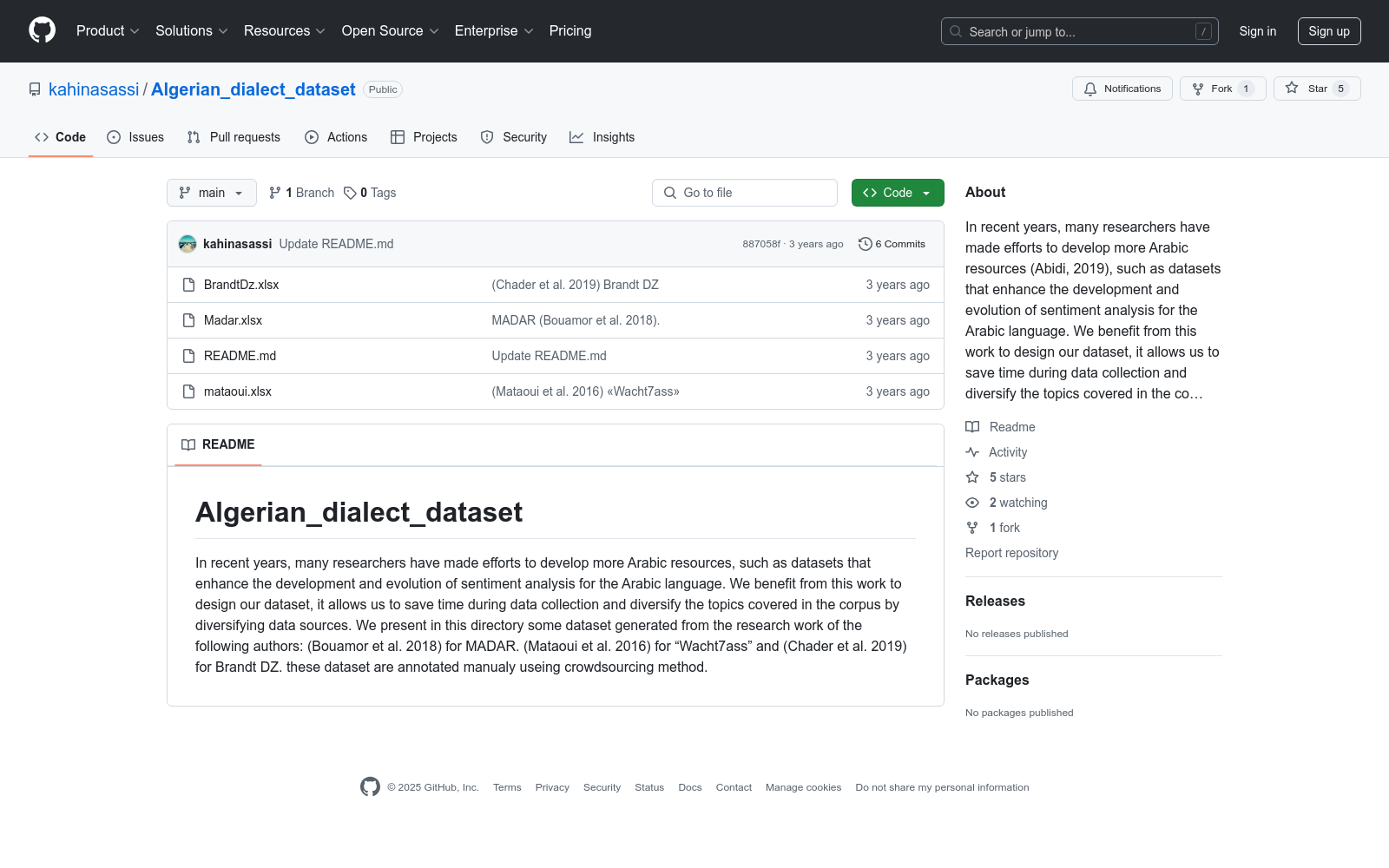Open the Packages section heading
Viewport: 1389px width, 868px height.
click(x=997, y=680)
